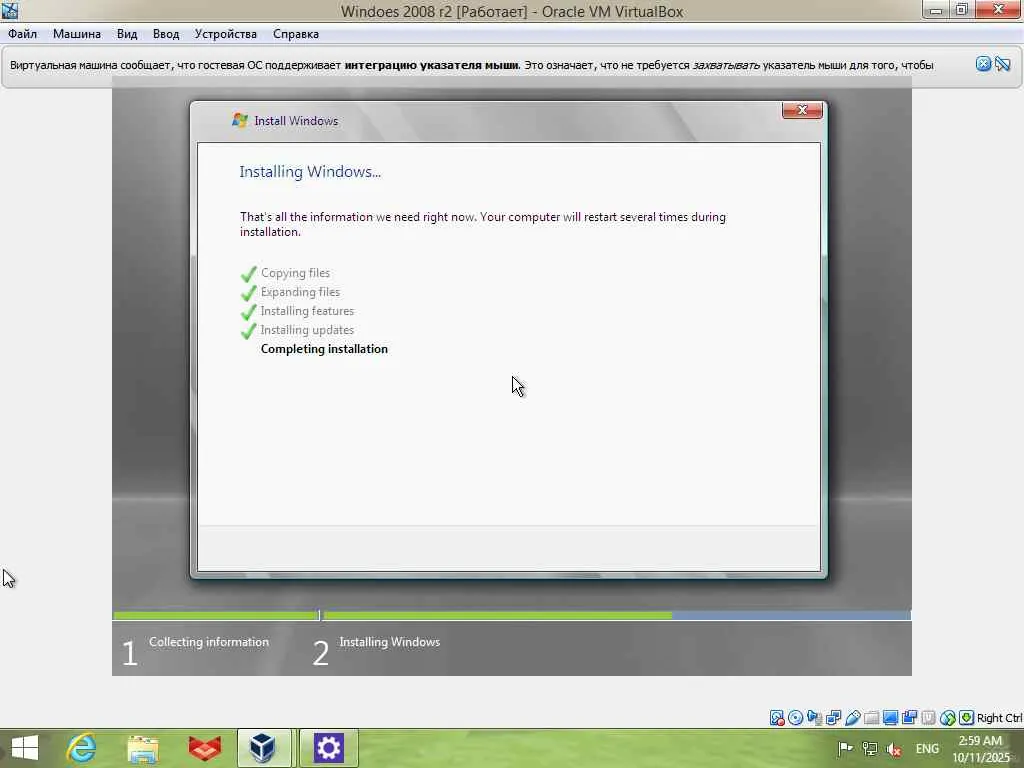
Task: Click the Windows flag icon in installer title
Action: click(240, 120)
